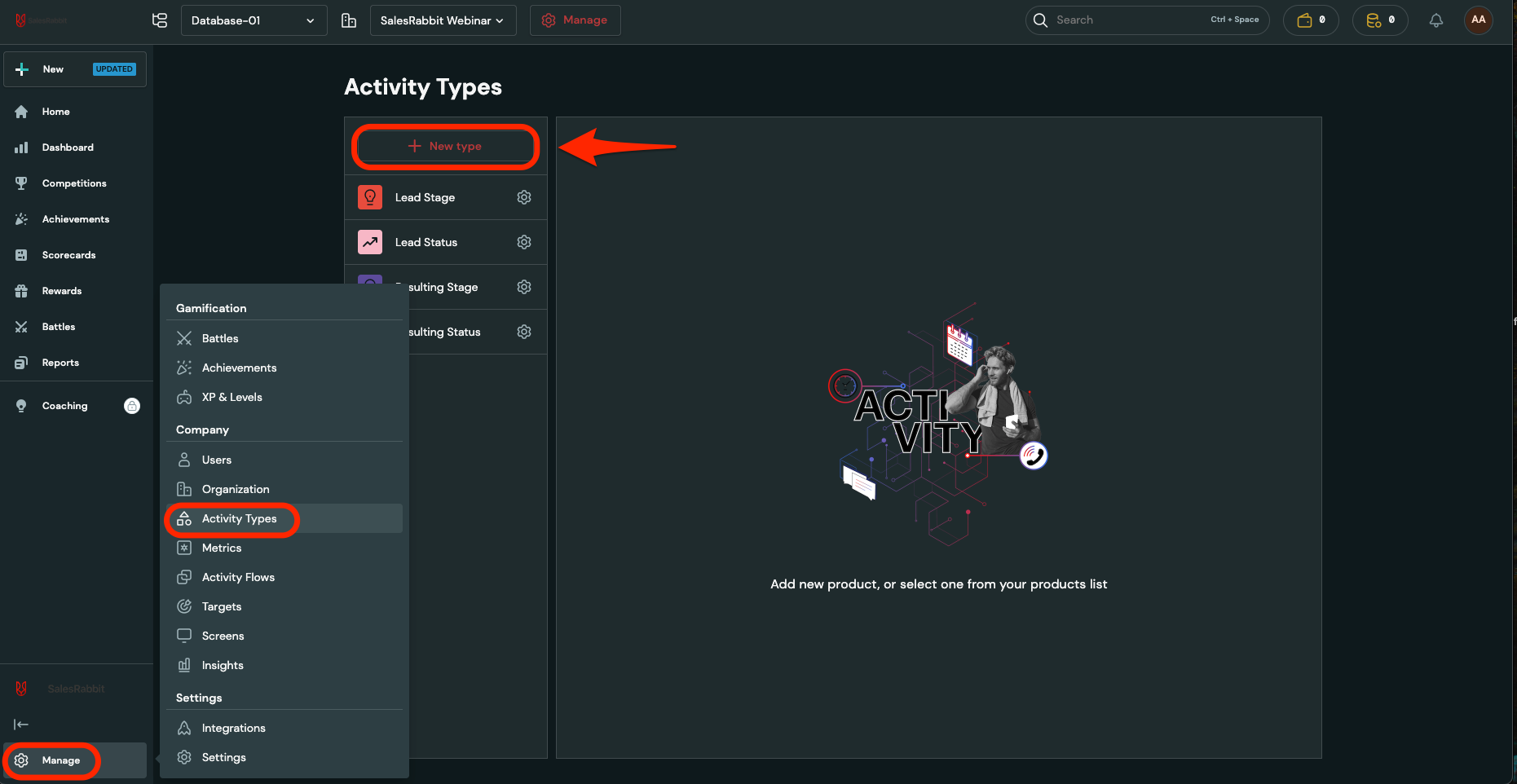The width and height of the screenshot is (1517, 784).
Task: Open the AA user avatar
Action: (x=1478, y=20)
